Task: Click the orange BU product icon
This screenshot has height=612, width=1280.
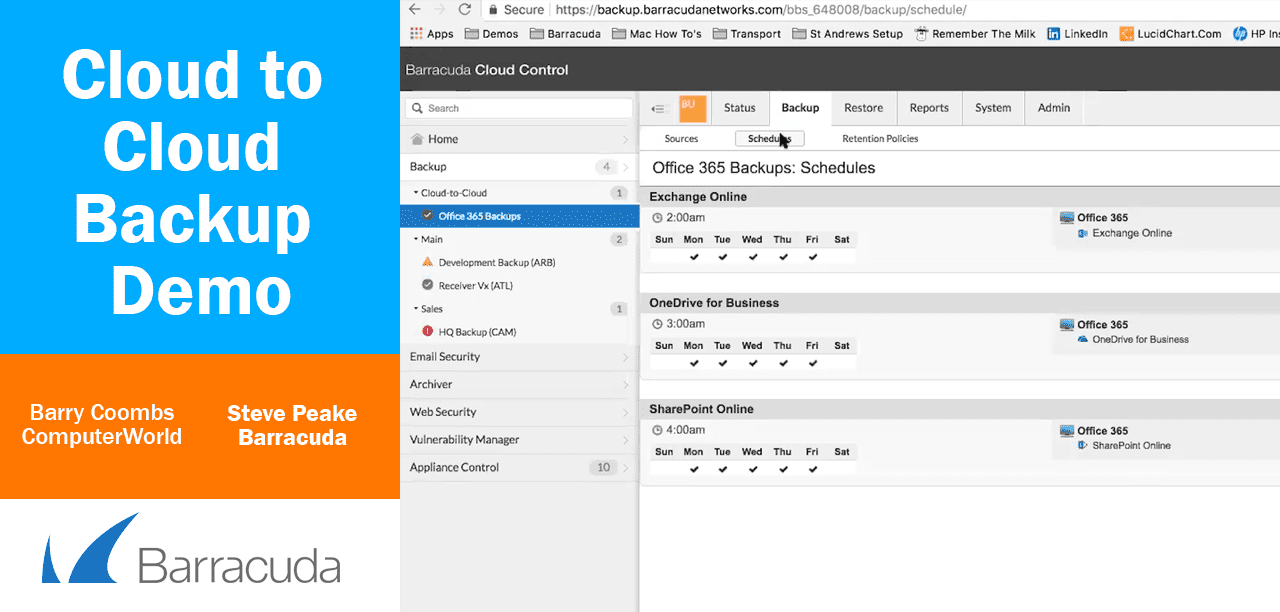Action: point(692,107)
